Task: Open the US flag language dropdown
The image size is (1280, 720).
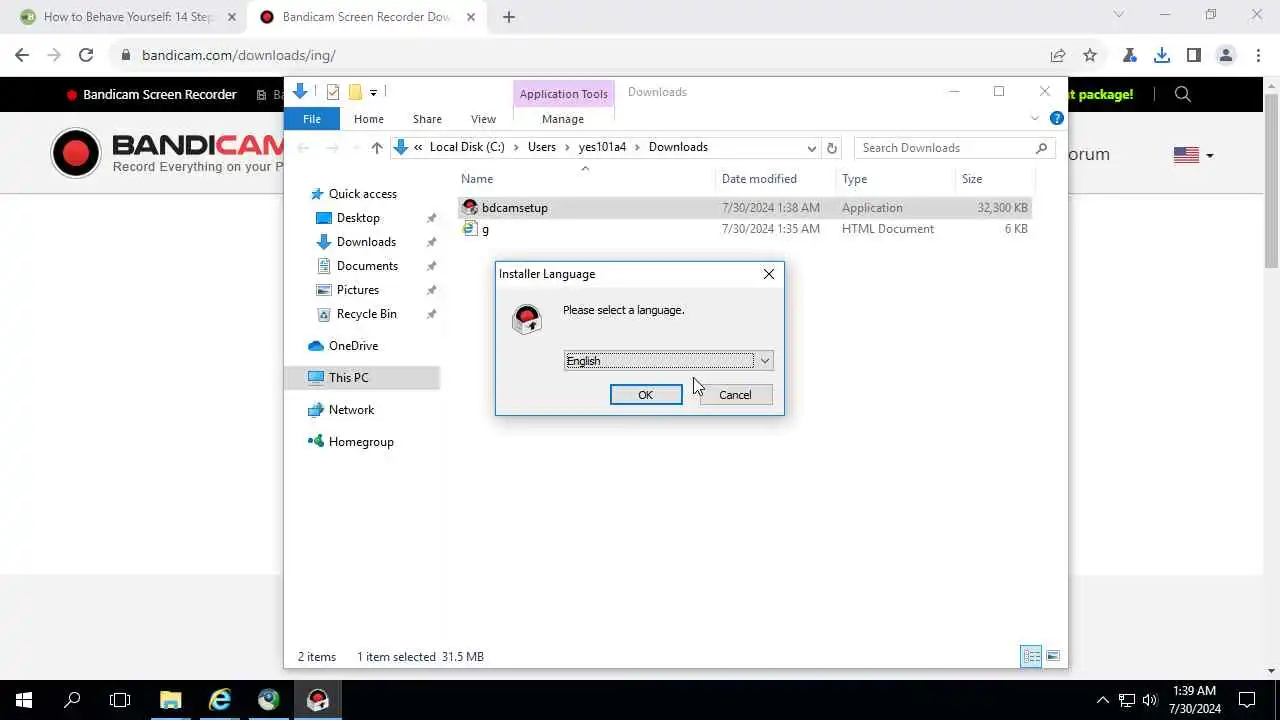Action: click(1193, 155)
